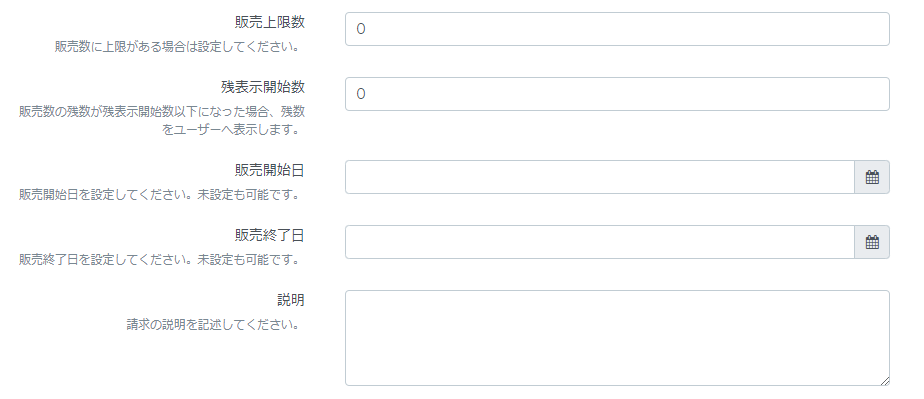Click the resize grip on 説明 textarea
Screen dimensions: 924x399
[885, 381]
